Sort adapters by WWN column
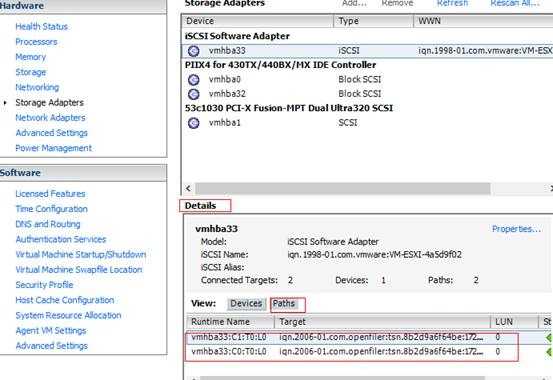Viewport: 553px width, 380px height. pyautogui.click(x=483, y=21)
